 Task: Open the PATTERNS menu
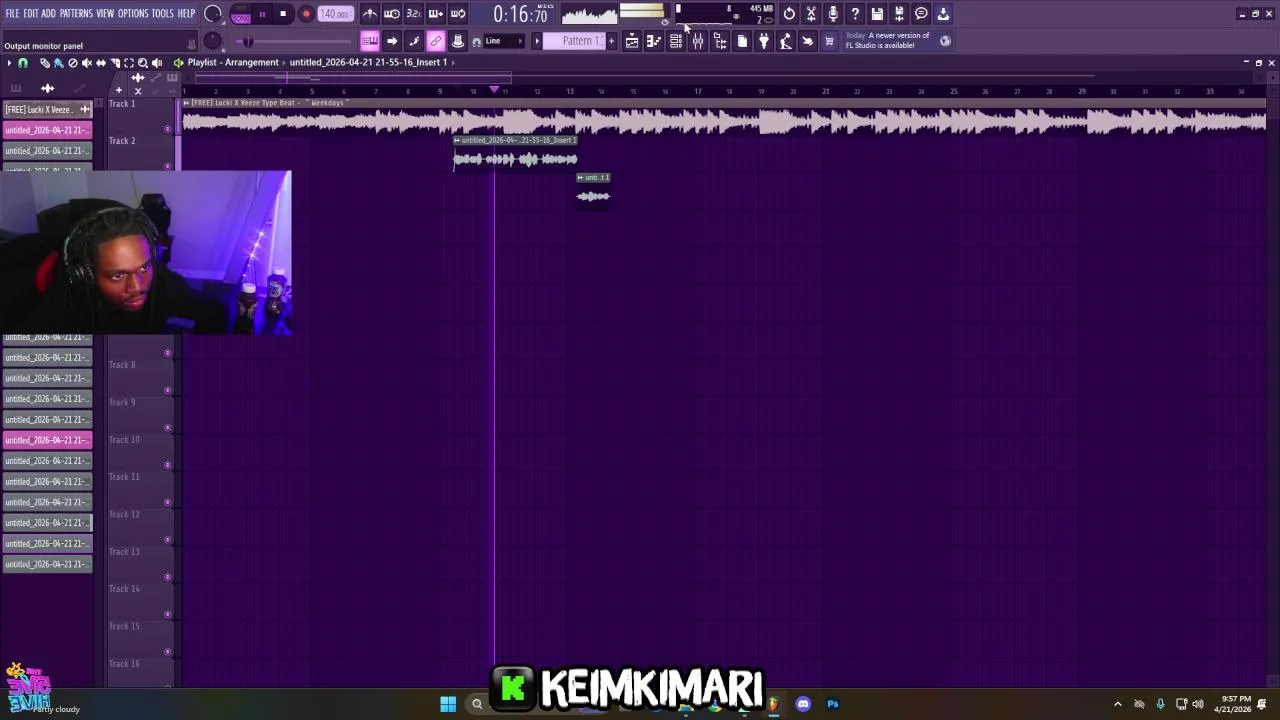(x=76, y=14)
